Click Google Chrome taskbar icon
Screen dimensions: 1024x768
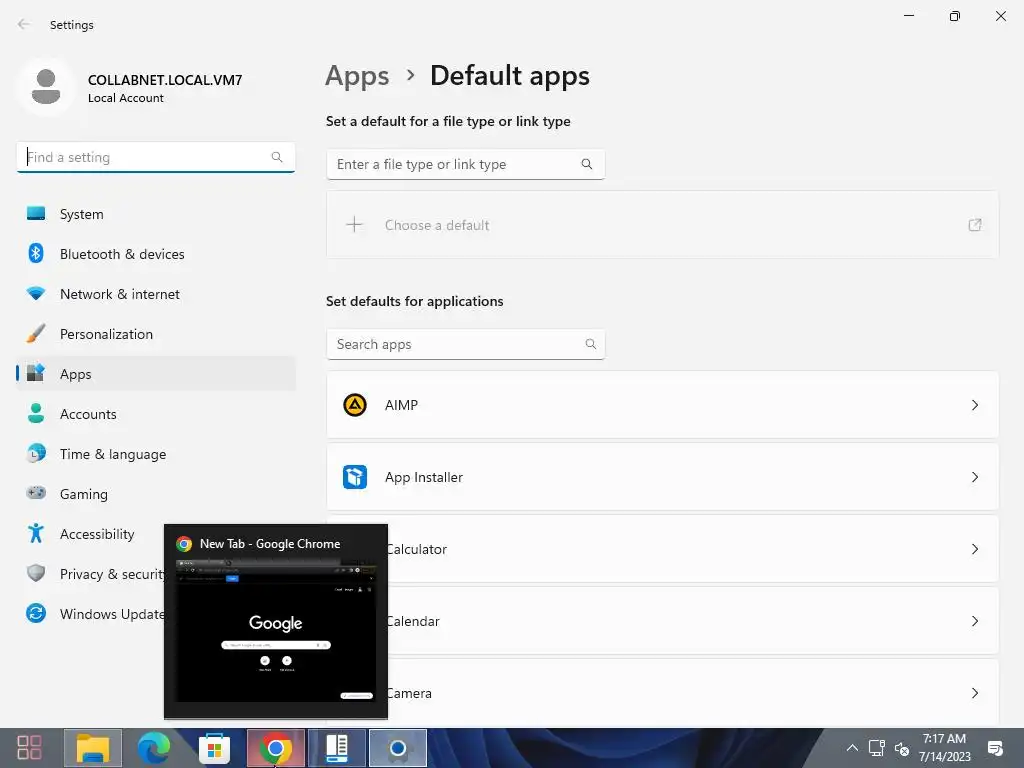click(x=276, y=748)
